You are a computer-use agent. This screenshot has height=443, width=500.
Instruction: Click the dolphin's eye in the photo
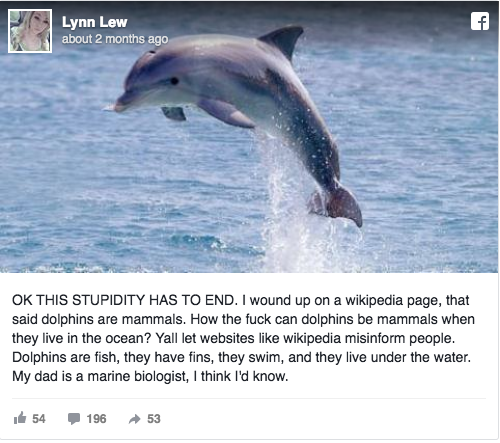click(174, 81)
